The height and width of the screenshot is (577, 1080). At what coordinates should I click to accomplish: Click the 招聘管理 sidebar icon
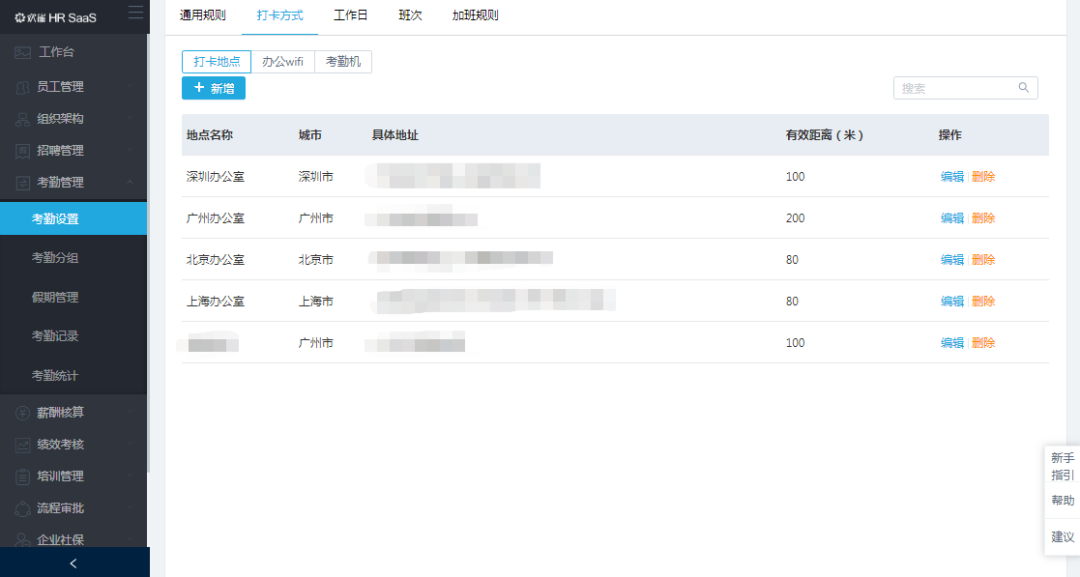[22, 151]
